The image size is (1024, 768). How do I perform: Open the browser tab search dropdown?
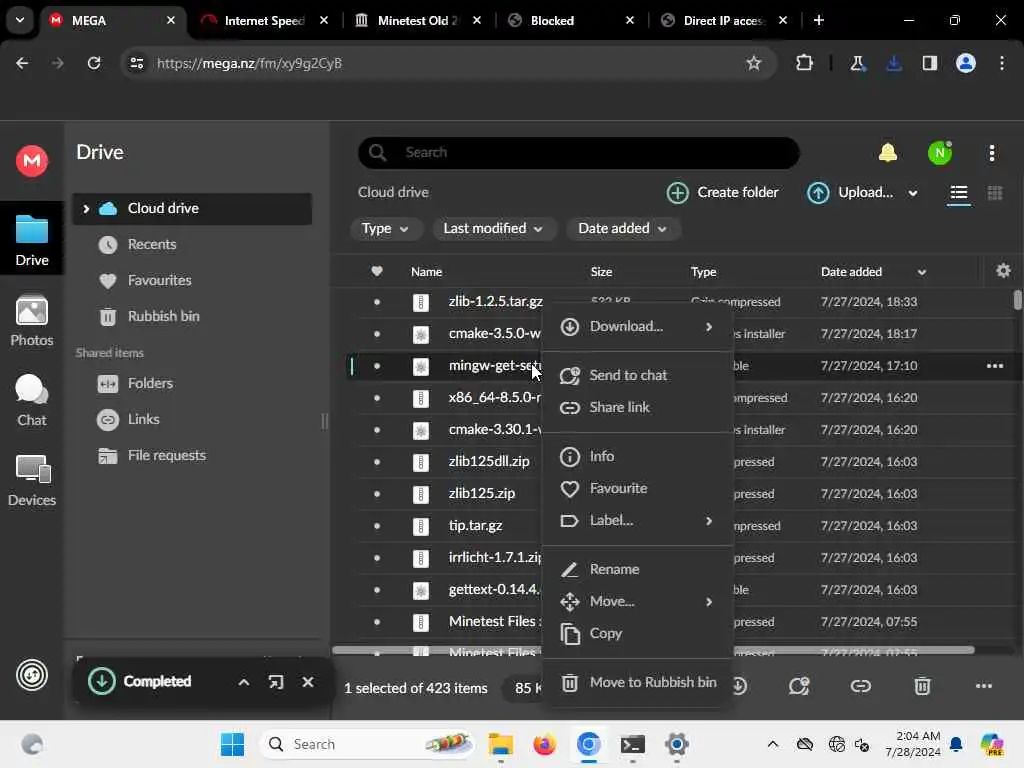[20, 20]
